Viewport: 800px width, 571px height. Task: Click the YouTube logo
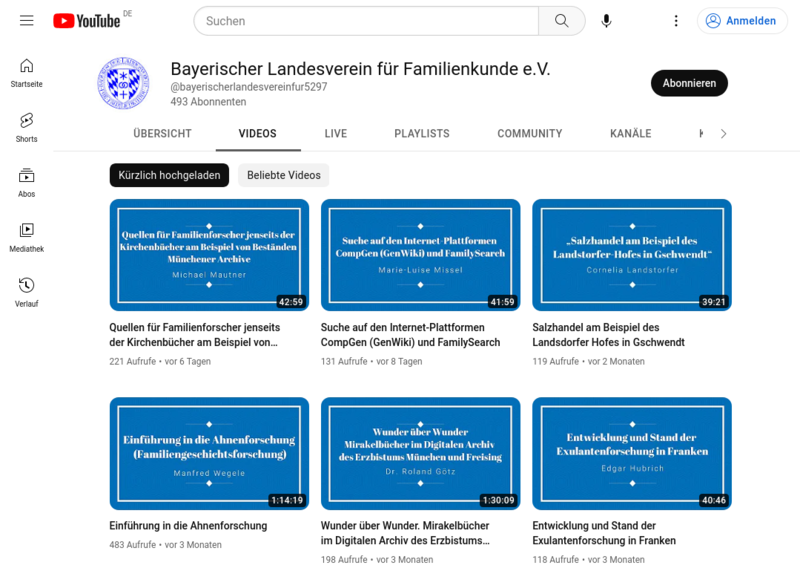87,20
